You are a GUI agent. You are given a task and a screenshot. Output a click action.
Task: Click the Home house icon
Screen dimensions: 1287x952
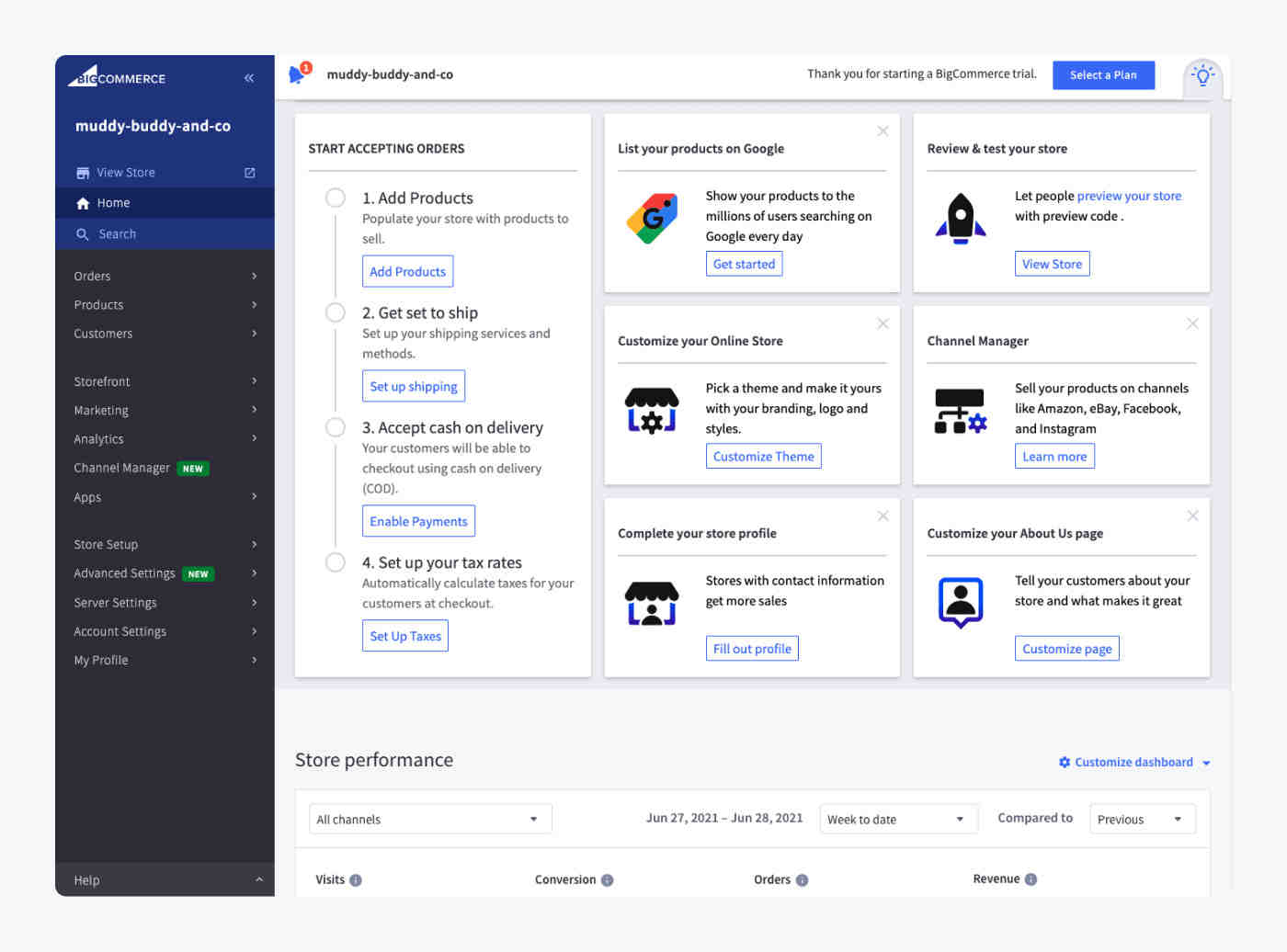[83, 203]
